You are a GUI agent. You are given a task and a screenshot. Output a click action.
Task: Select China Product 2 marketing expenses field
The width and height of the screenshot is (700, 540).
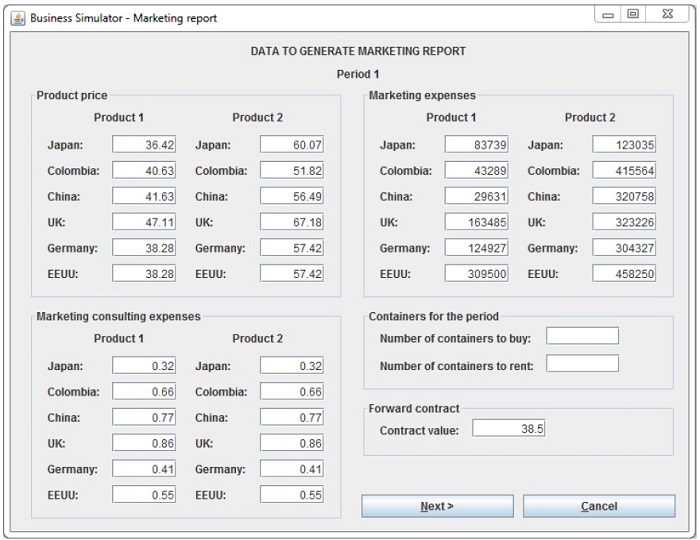tap(624, 197)
